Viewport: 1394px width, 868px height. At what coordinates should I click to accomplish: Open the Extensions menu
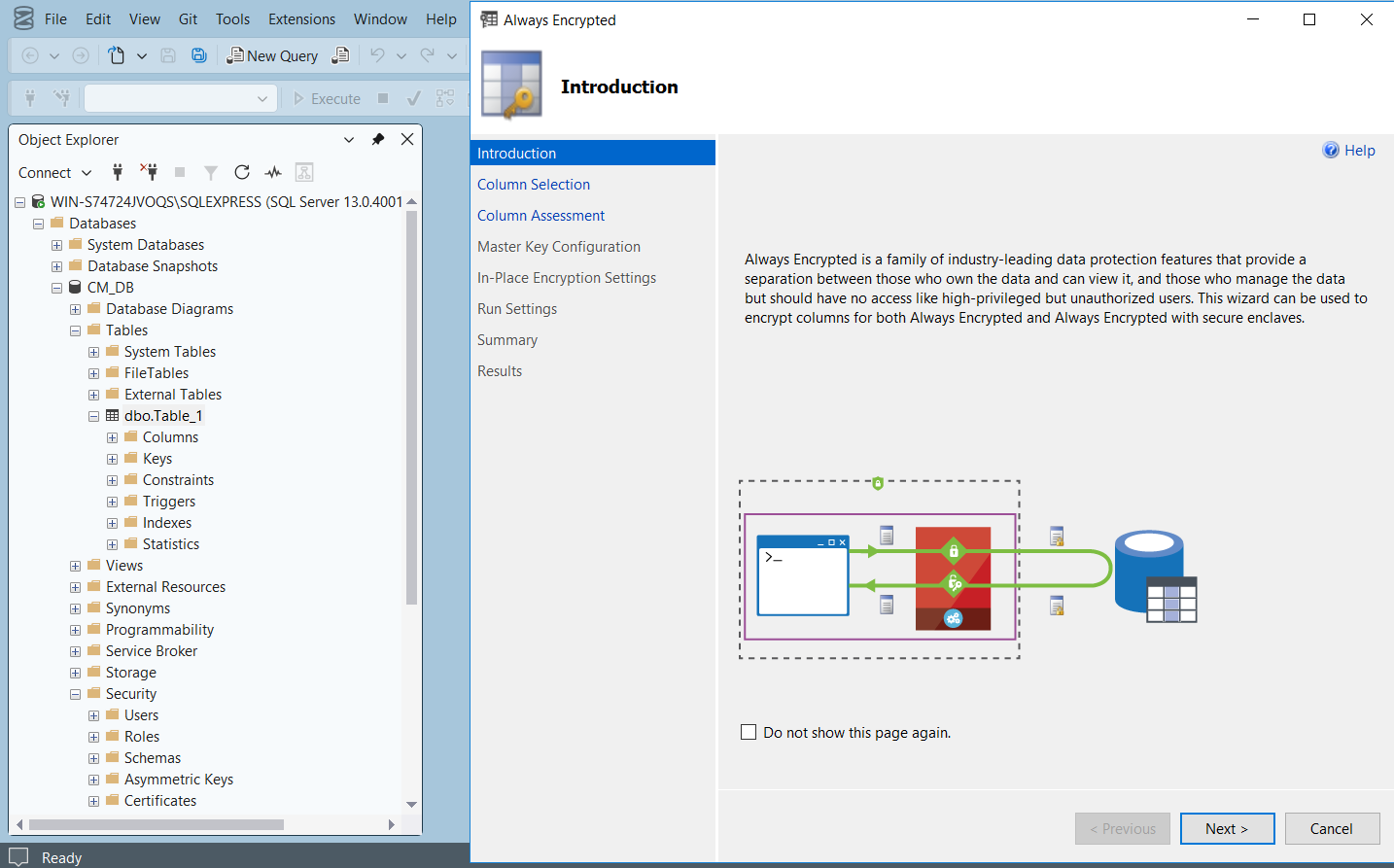point(301,18)
